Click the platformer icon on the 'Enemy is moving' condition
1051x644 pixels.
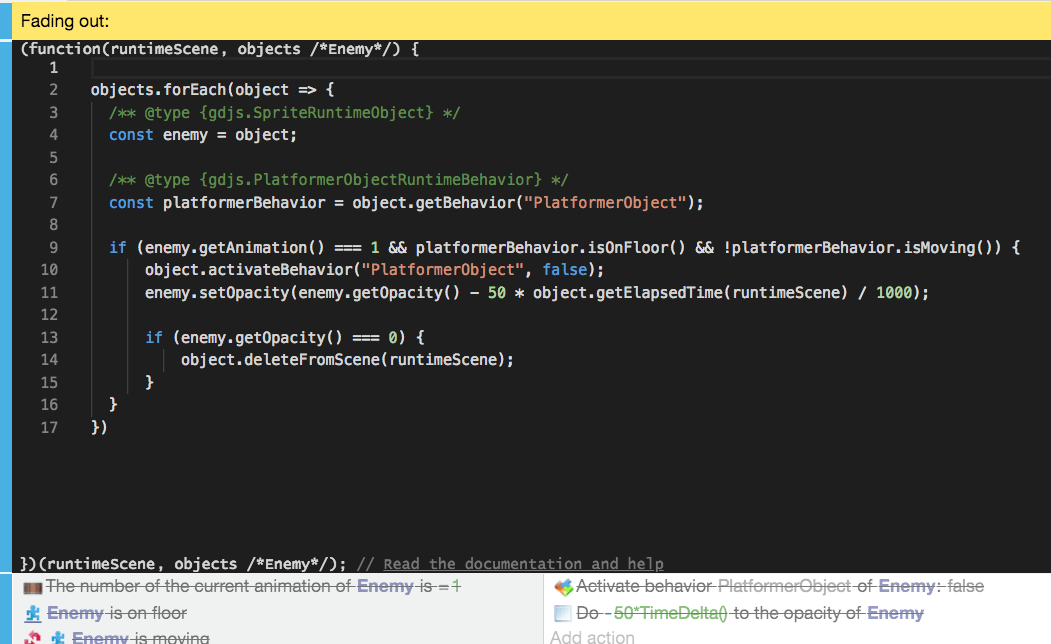tap(58, 637)
